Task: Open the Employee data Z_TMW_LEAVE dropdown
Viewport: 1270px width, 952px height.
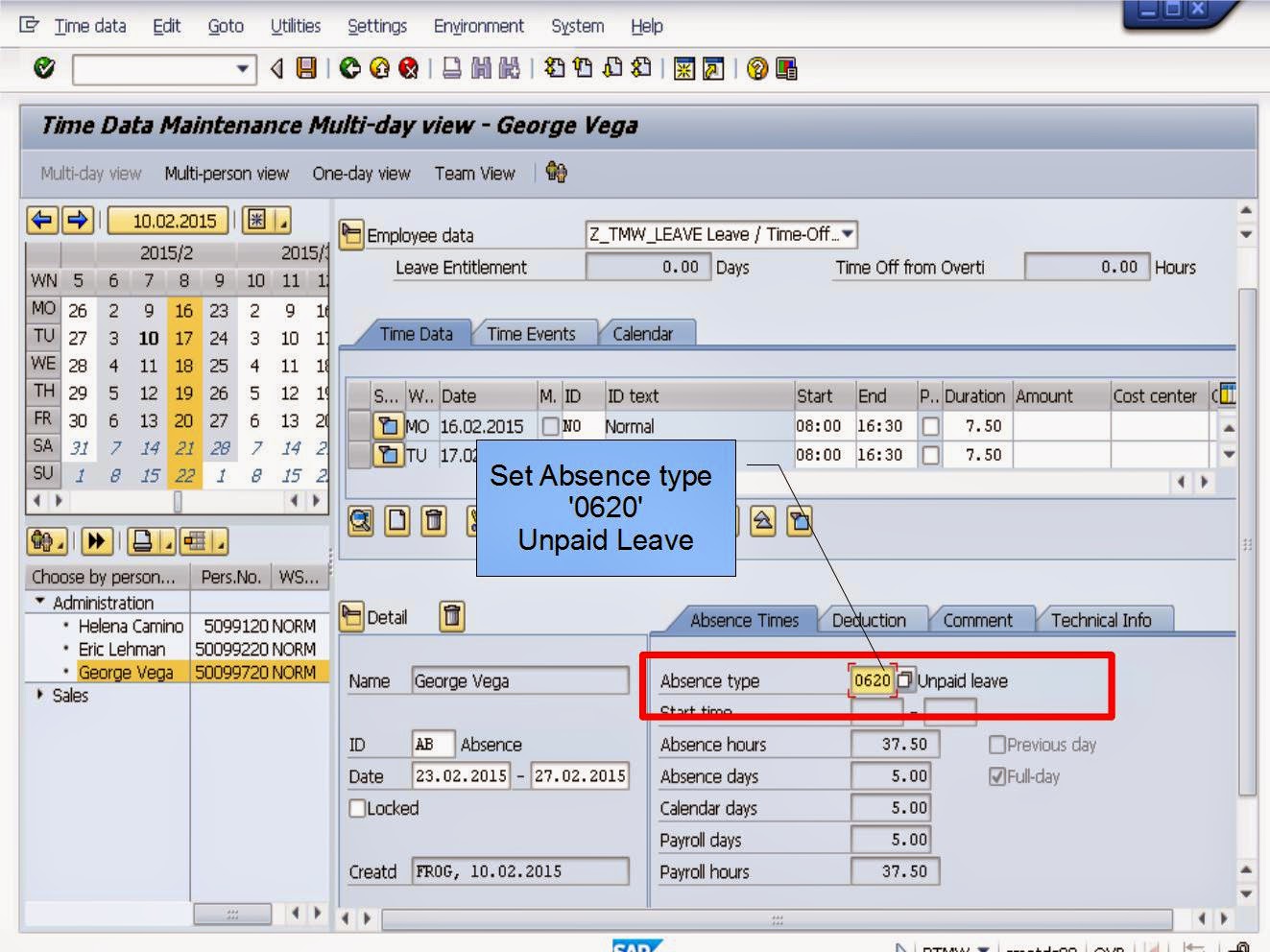Action: [x=847, y=234]
